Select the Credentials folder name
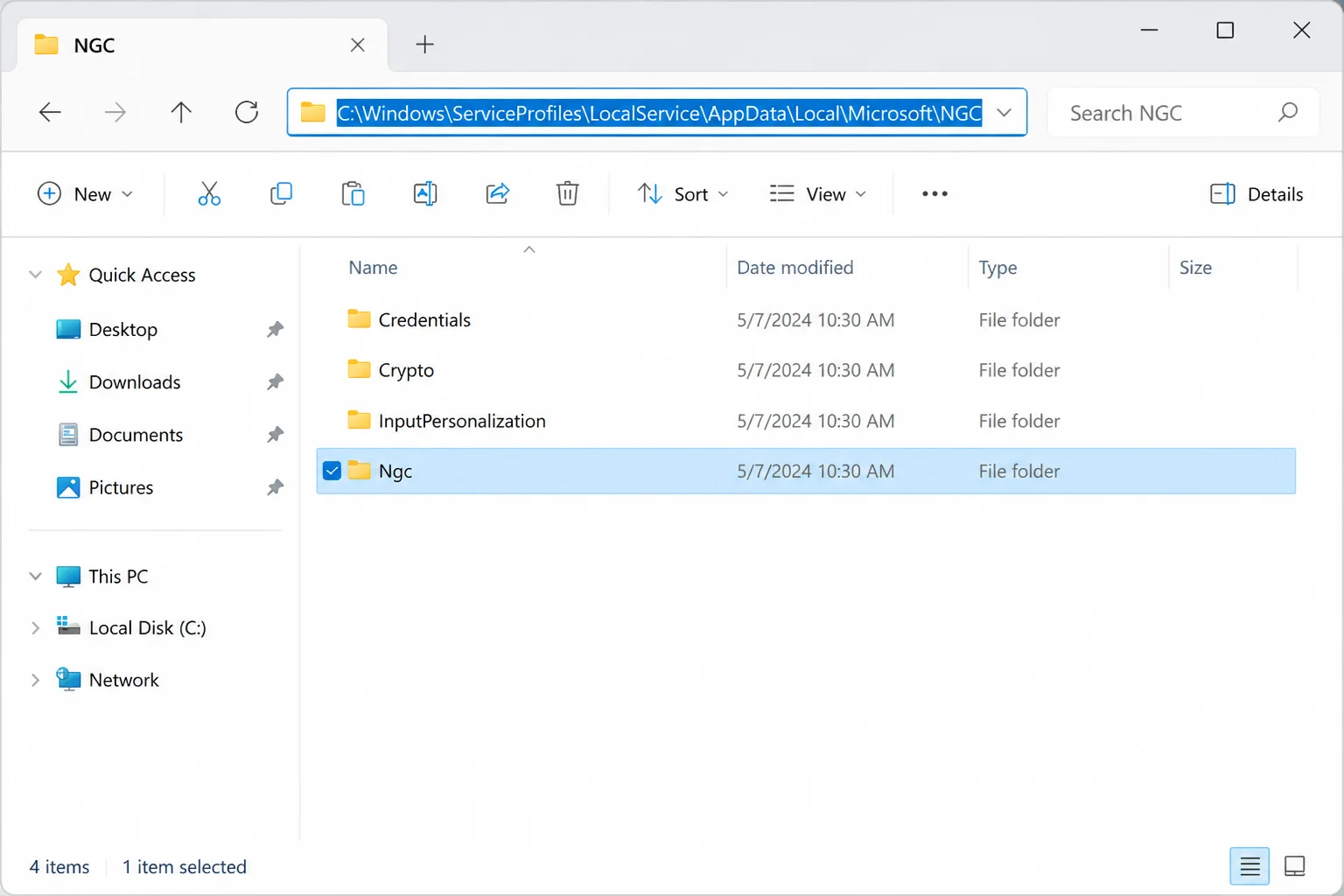The image size is (1344, 896). coord(424,319)
